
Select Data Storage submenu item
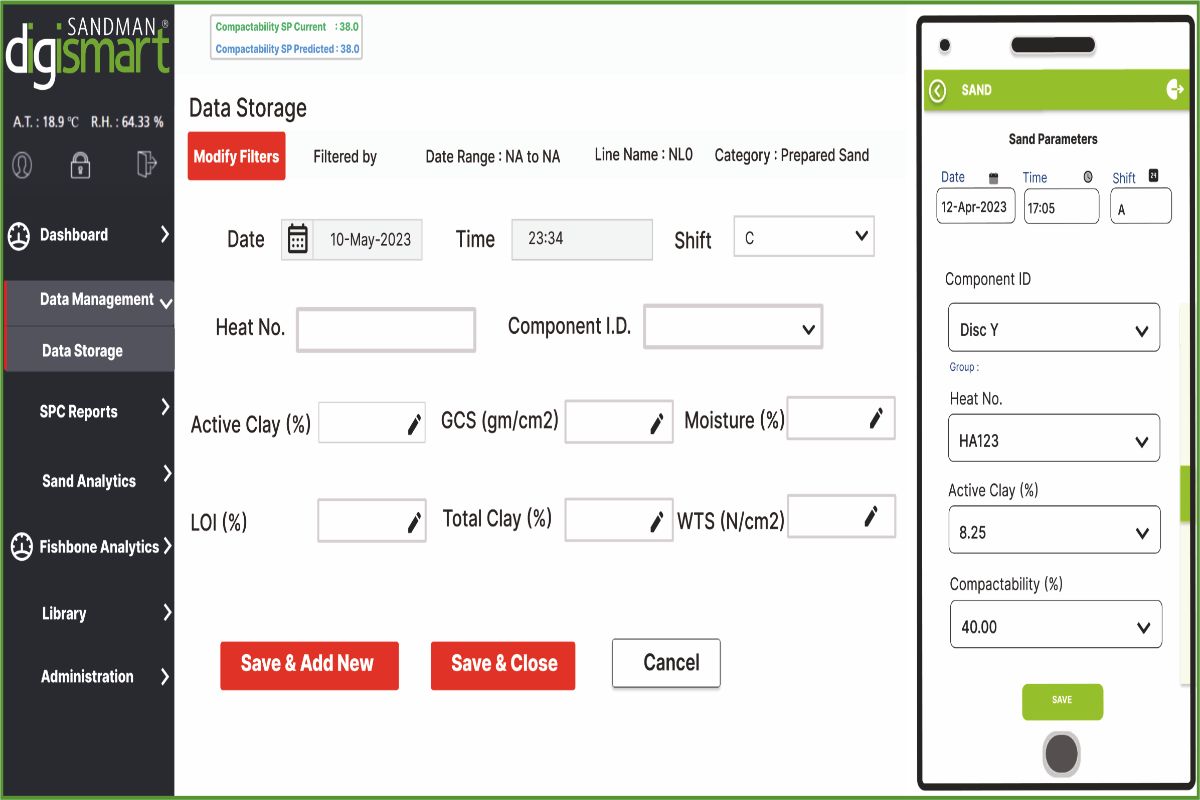[83, 351]
